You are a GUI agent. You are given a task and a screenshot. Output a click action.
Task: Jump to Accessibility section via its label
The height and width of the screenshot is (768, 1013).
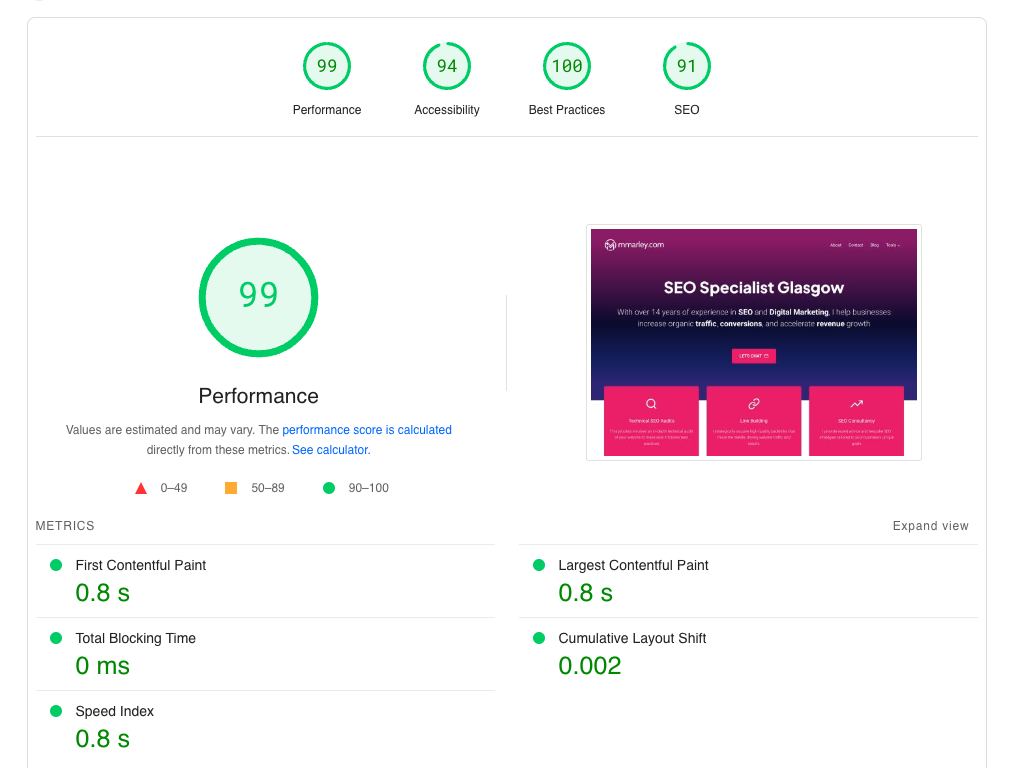(447, 110)
